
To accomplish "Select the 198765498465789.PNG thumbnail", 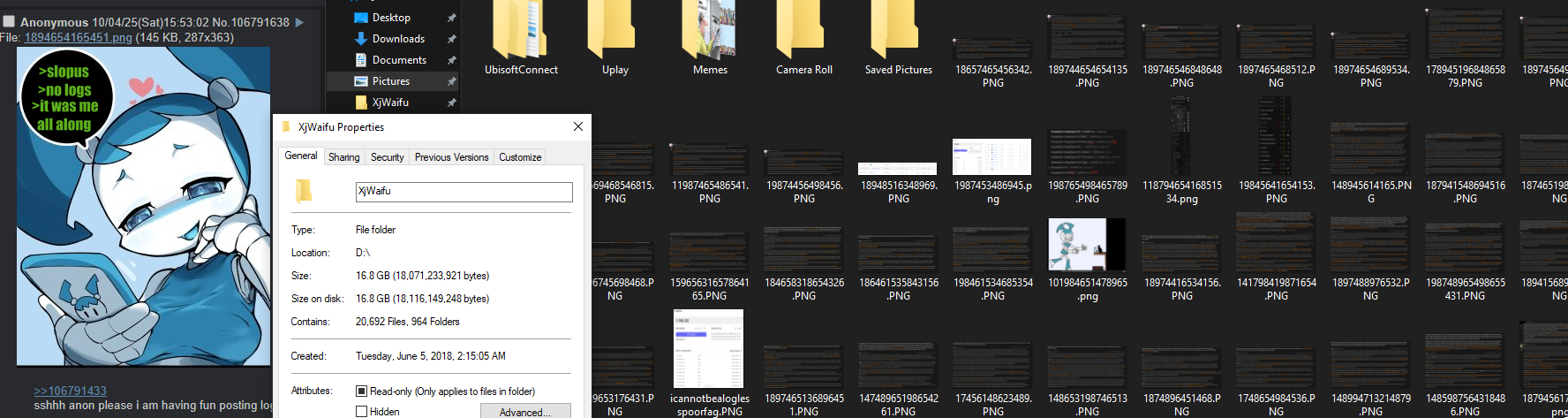I will coord(1087,152).
